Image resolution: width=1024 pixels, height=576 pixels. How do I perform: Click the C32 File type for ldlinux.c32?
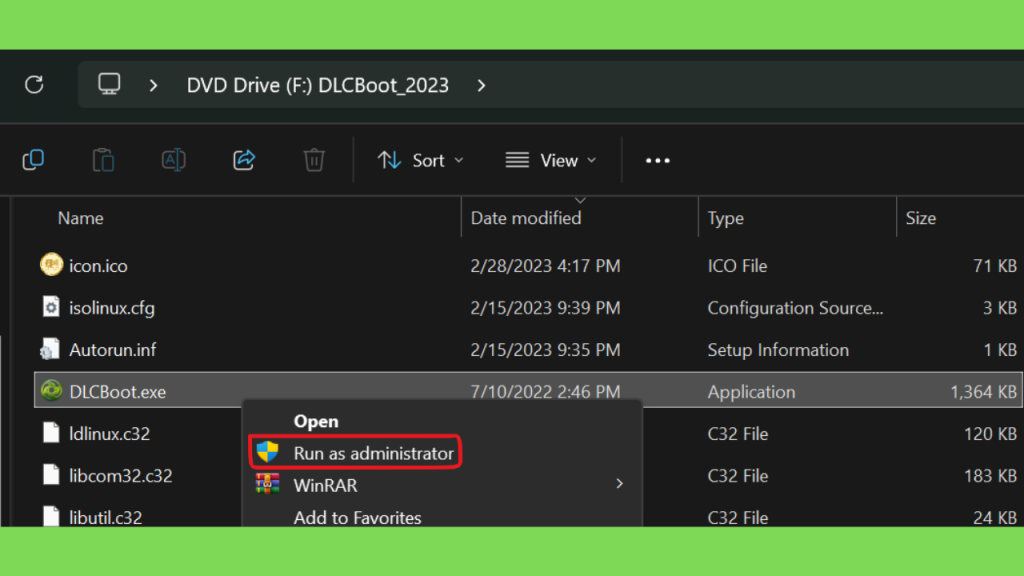pos(738,434)
